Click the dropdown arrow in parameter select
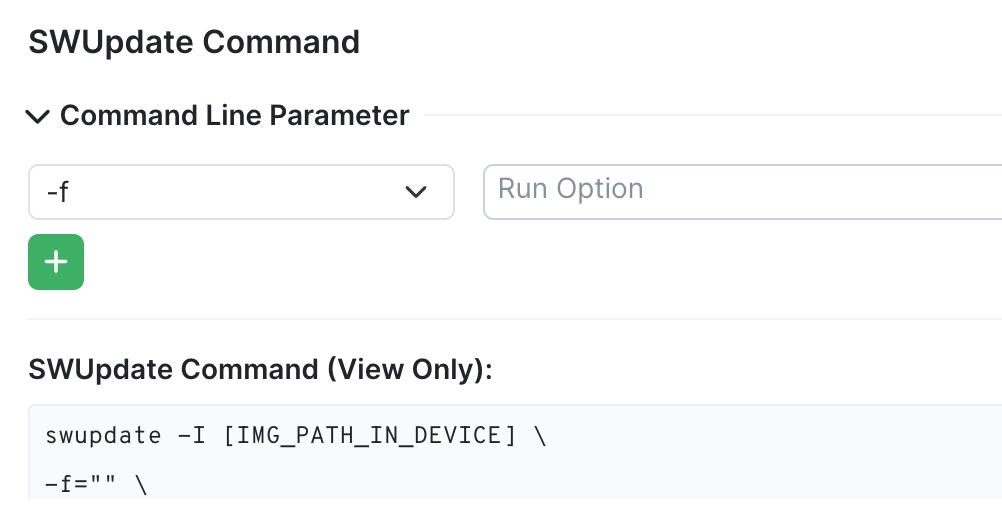This screenshot has height=518, width=1002. click(416, 192)
